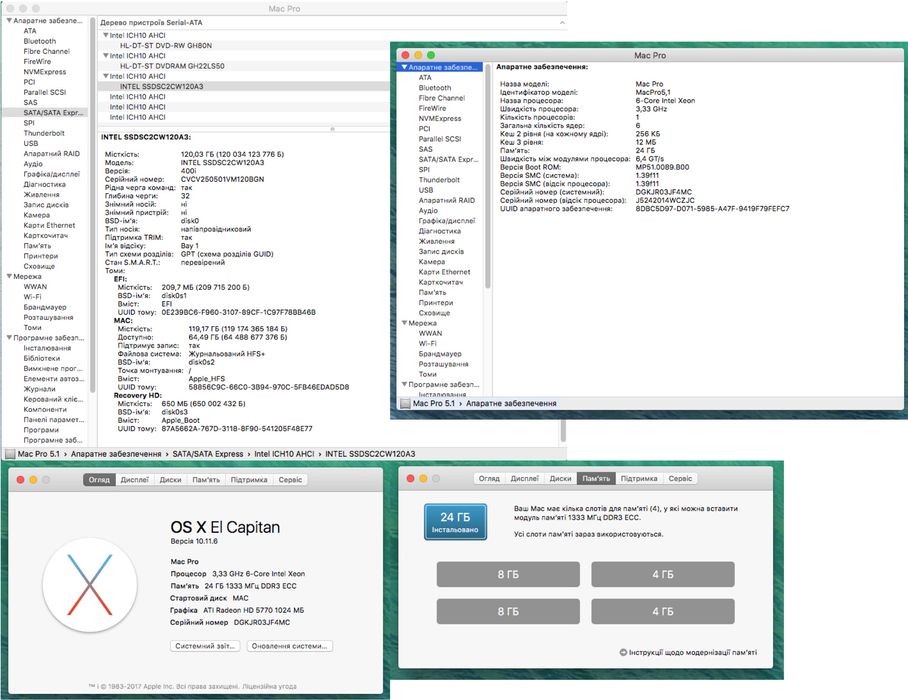Open Журнали in left window sidebar
The width and height of the screenshot is (908, 700).
coord(39,389)
